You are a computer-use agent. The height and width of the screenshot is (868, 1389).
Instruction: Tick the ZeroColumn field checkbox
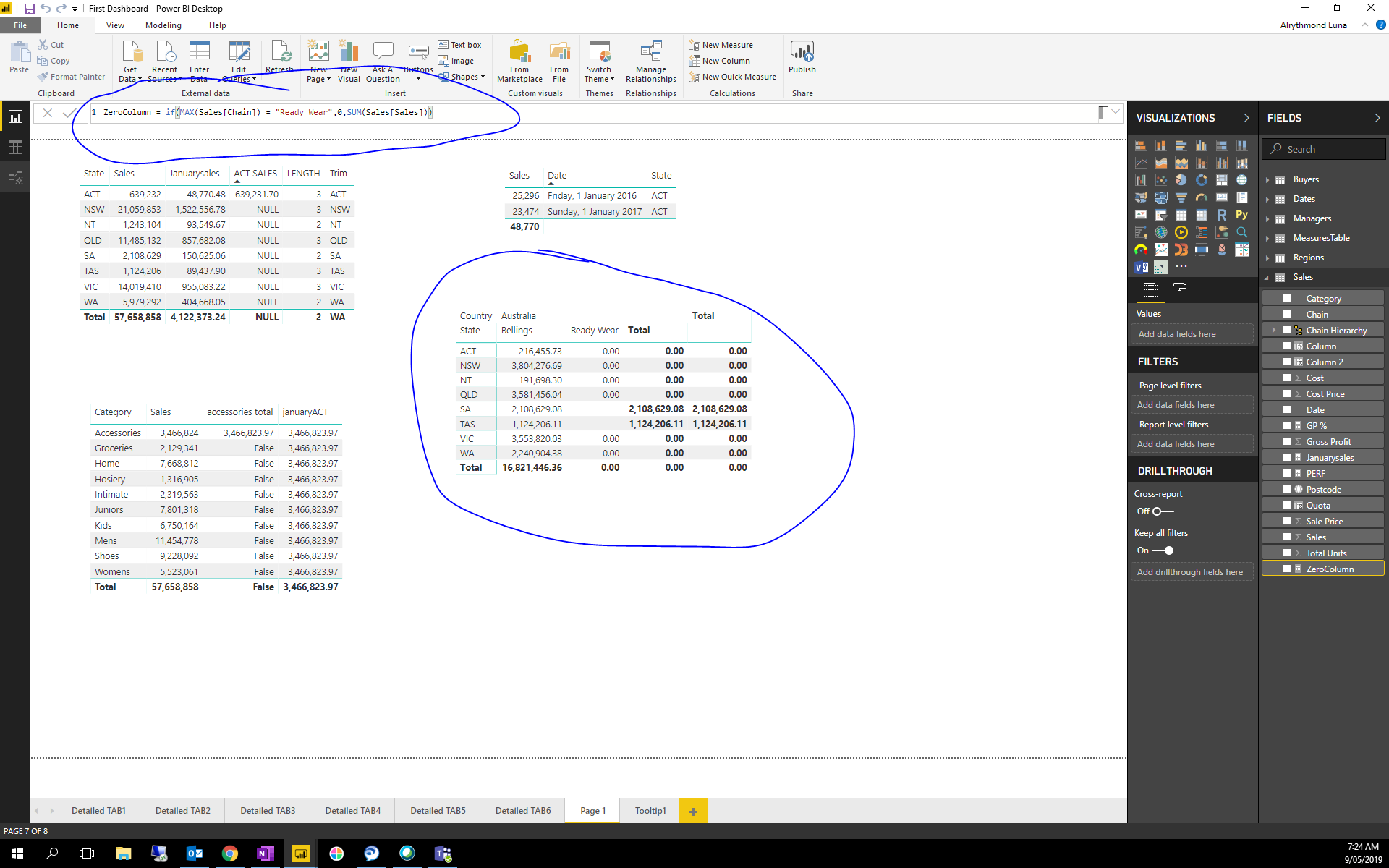coord(1287,569)
